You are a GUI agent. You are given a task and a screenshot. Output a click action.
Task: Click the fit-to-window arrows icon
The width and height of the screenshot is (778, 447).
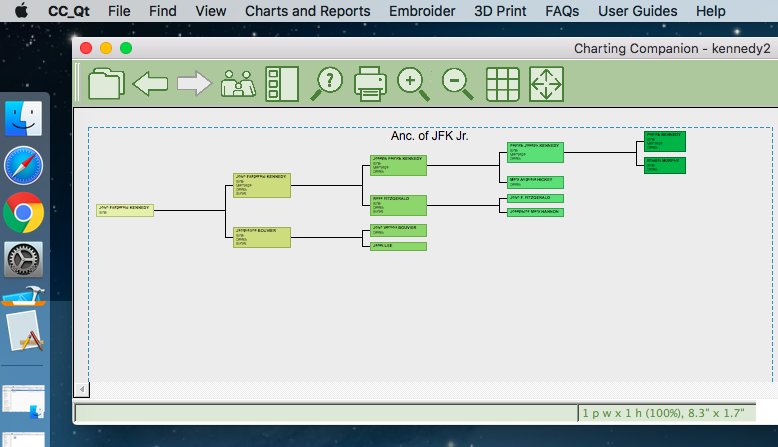(x=546, y=83)
